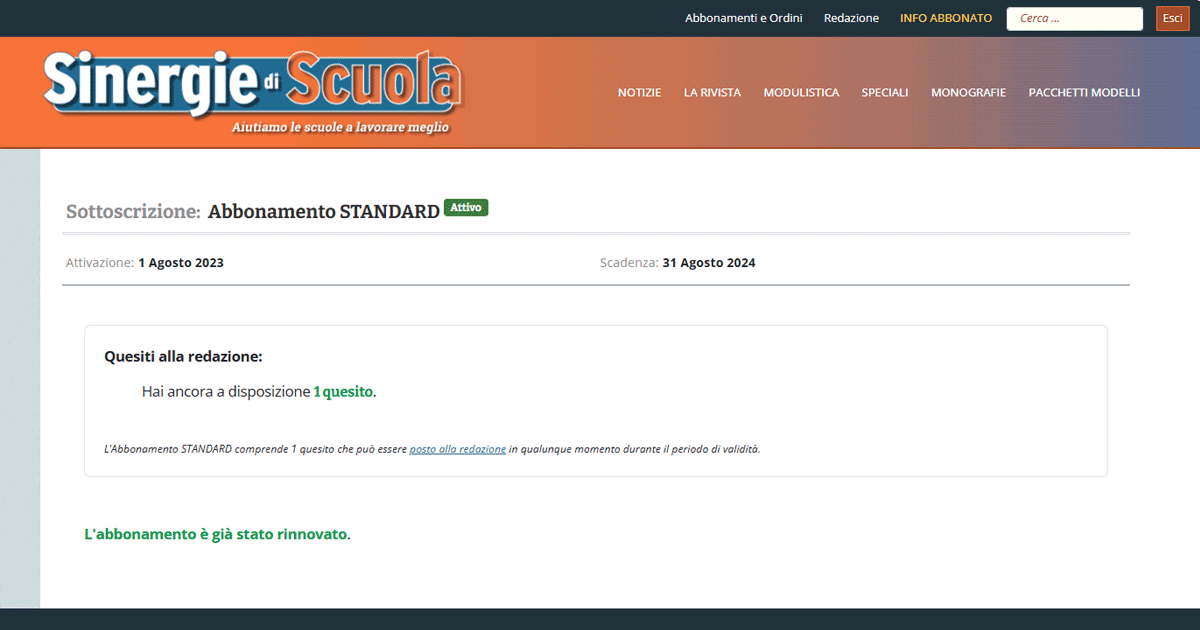This screenshot has height=630, width=1200.
Task: Open the NOTIZIE menu
Action: [x=639, y=92]
